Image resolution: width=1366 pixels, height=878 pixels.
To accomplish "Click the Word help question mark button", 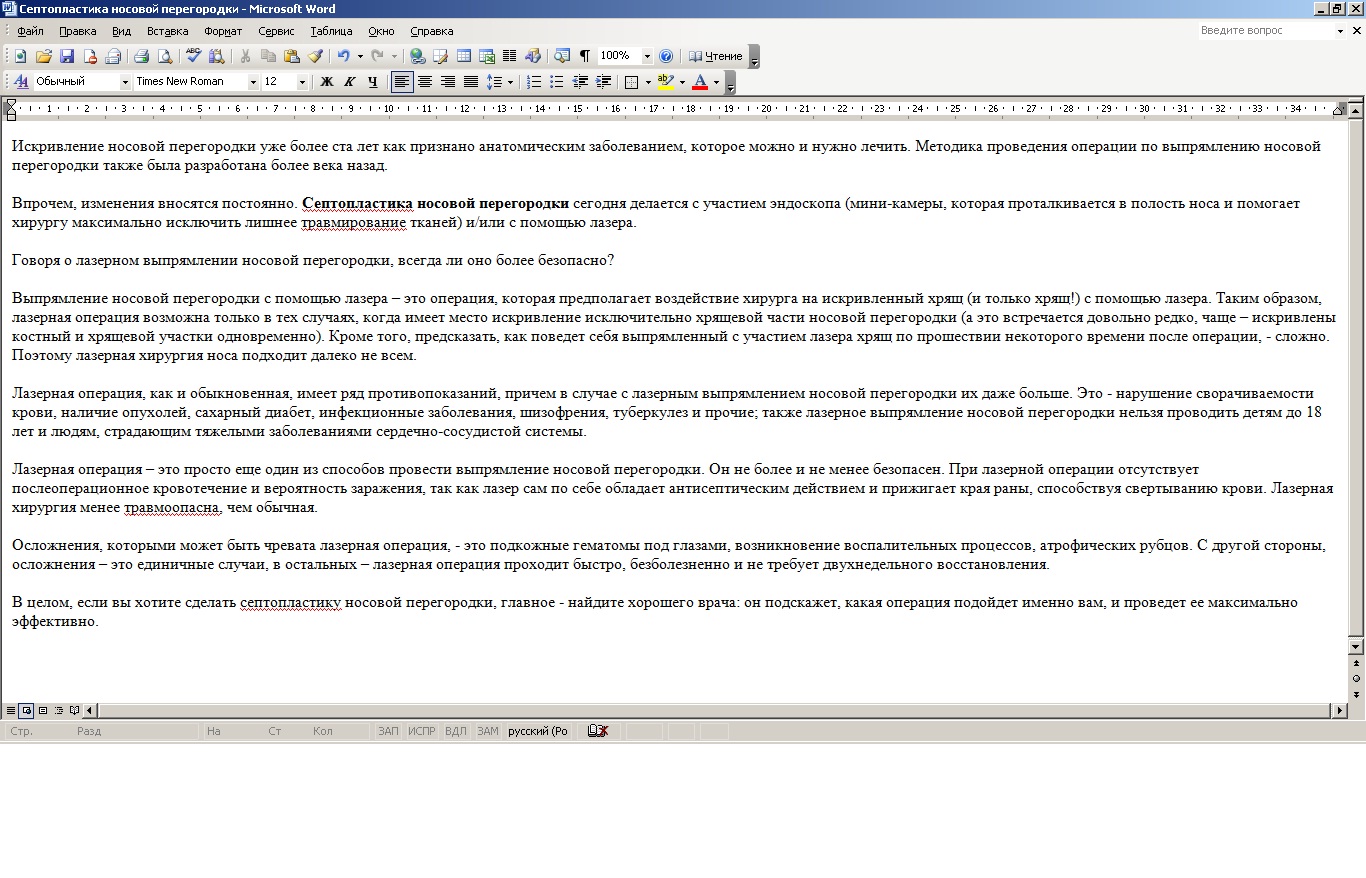I will 666,56.
